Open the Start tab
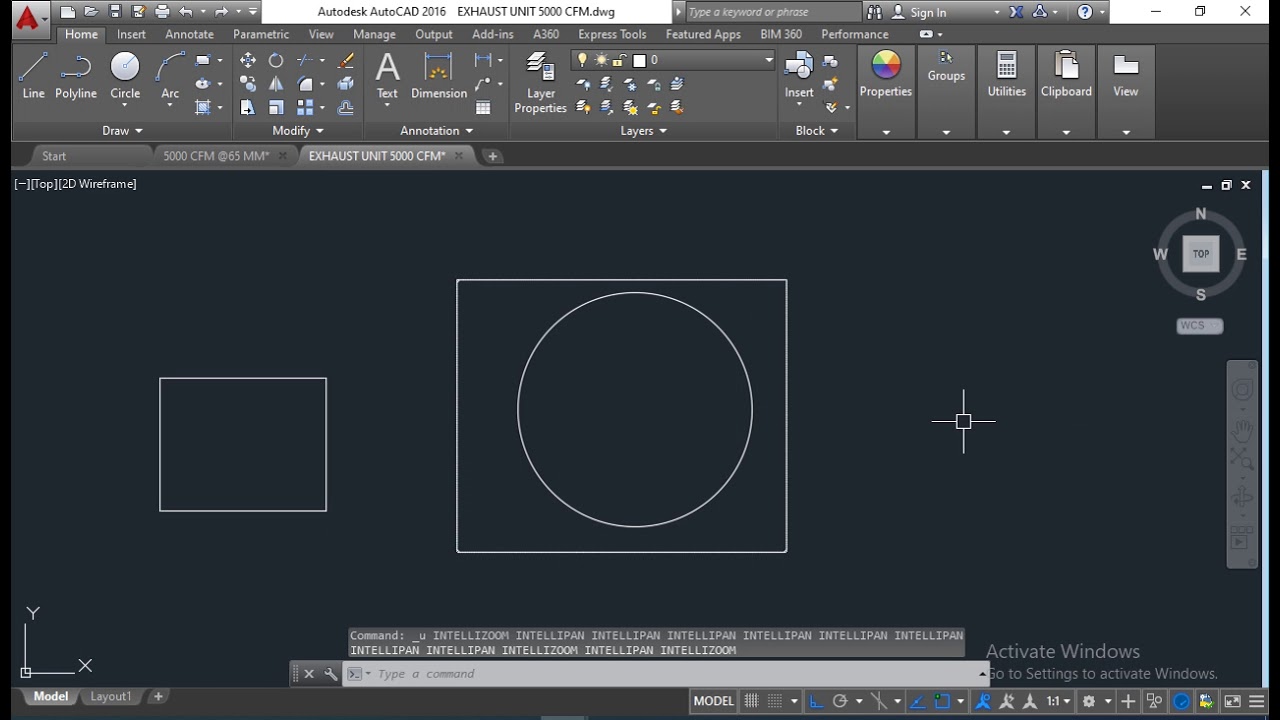The image size is (1280, 720). (x=54, y=156)
